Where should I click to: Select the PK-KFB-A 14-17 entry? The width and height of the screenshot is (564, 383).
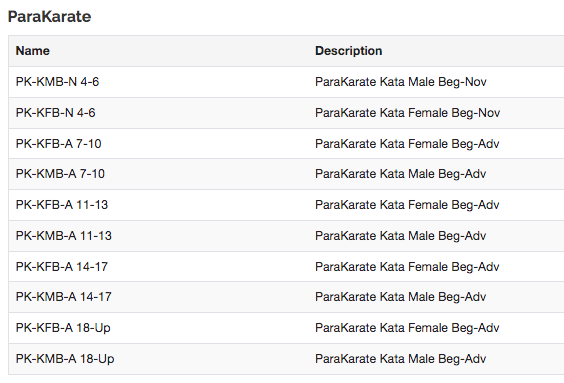pyautogui.click(x=62, y=266)
